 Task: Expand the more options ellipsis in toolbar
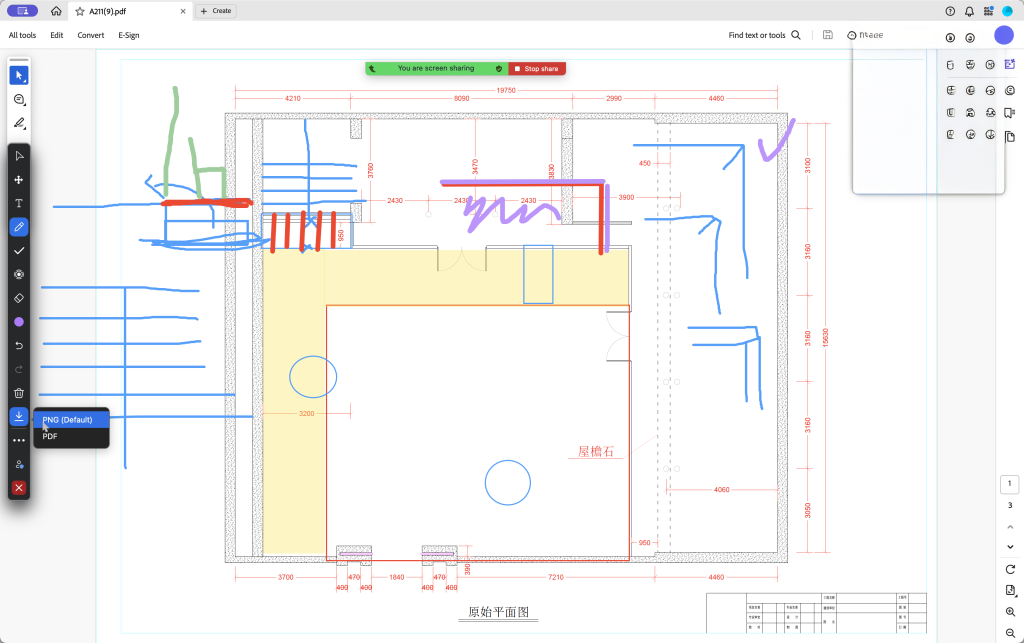(x=19, y=440)
